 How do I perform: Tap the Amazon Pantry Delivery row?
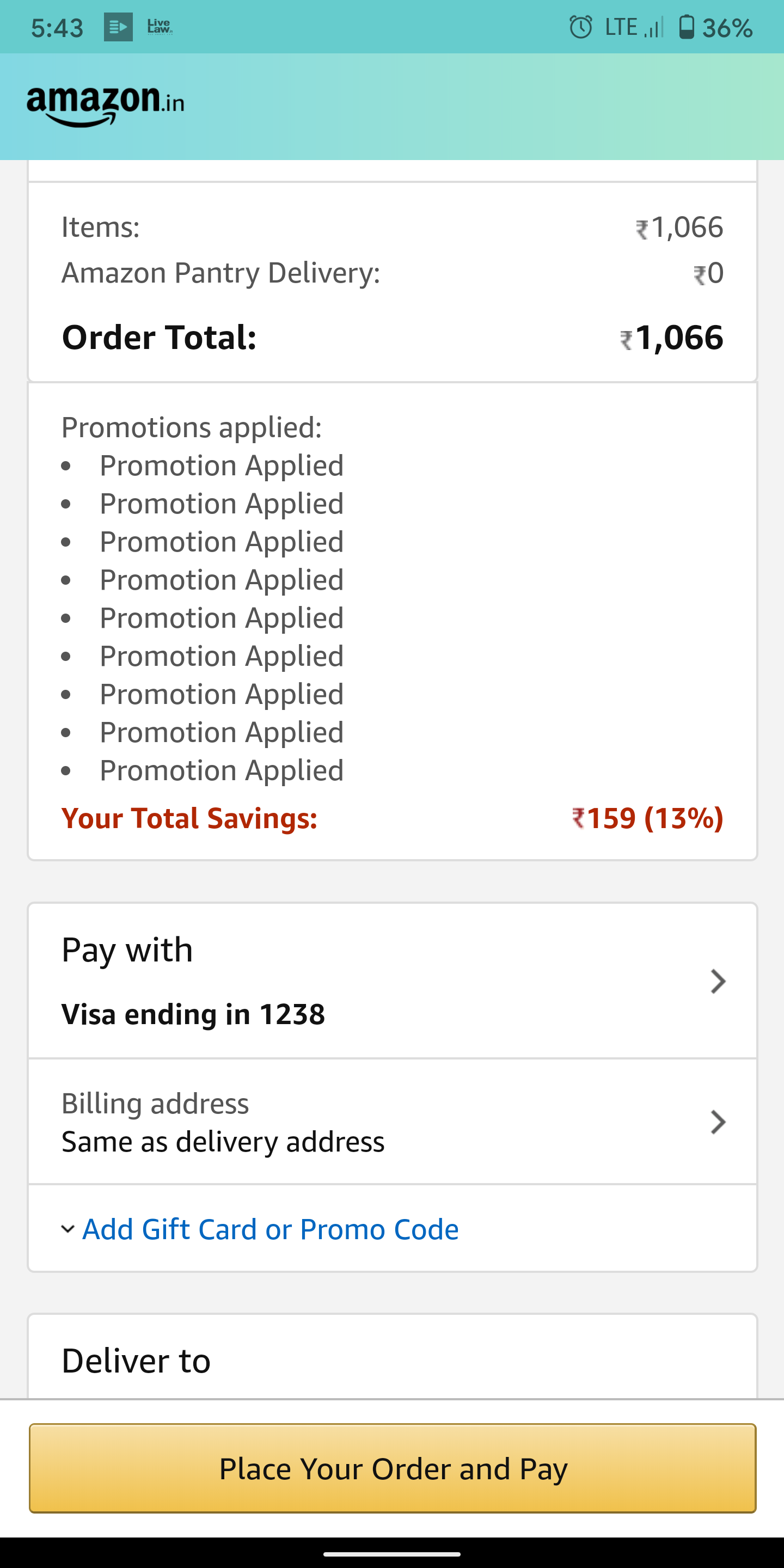[x=220, y=273]
